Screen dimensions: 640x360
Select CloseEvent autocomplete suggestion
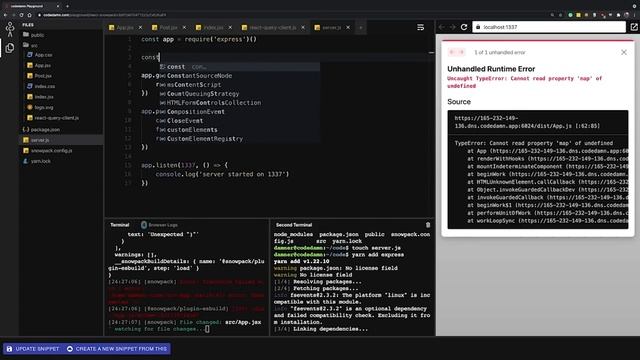pos(240,121)
